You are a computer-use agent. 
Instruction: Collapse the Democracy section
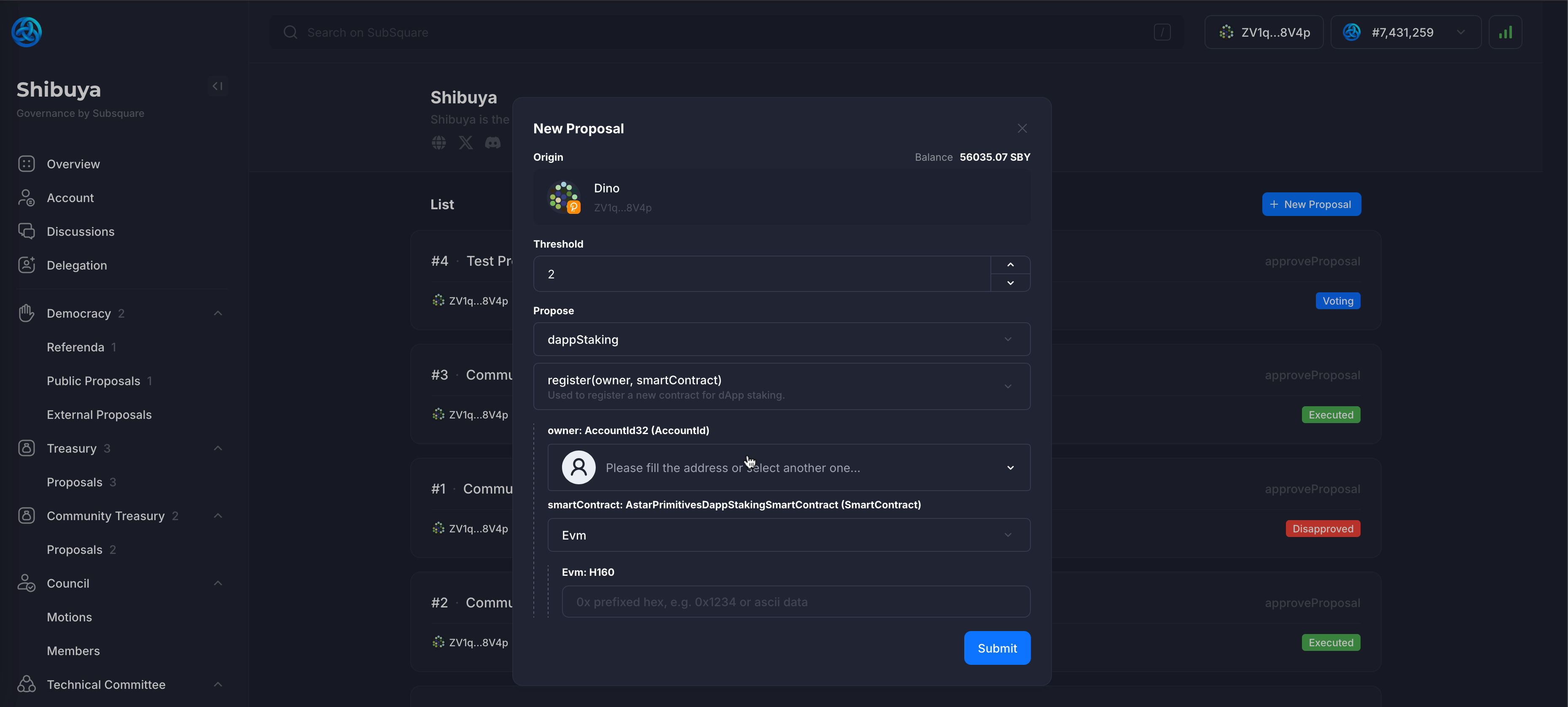217,313
